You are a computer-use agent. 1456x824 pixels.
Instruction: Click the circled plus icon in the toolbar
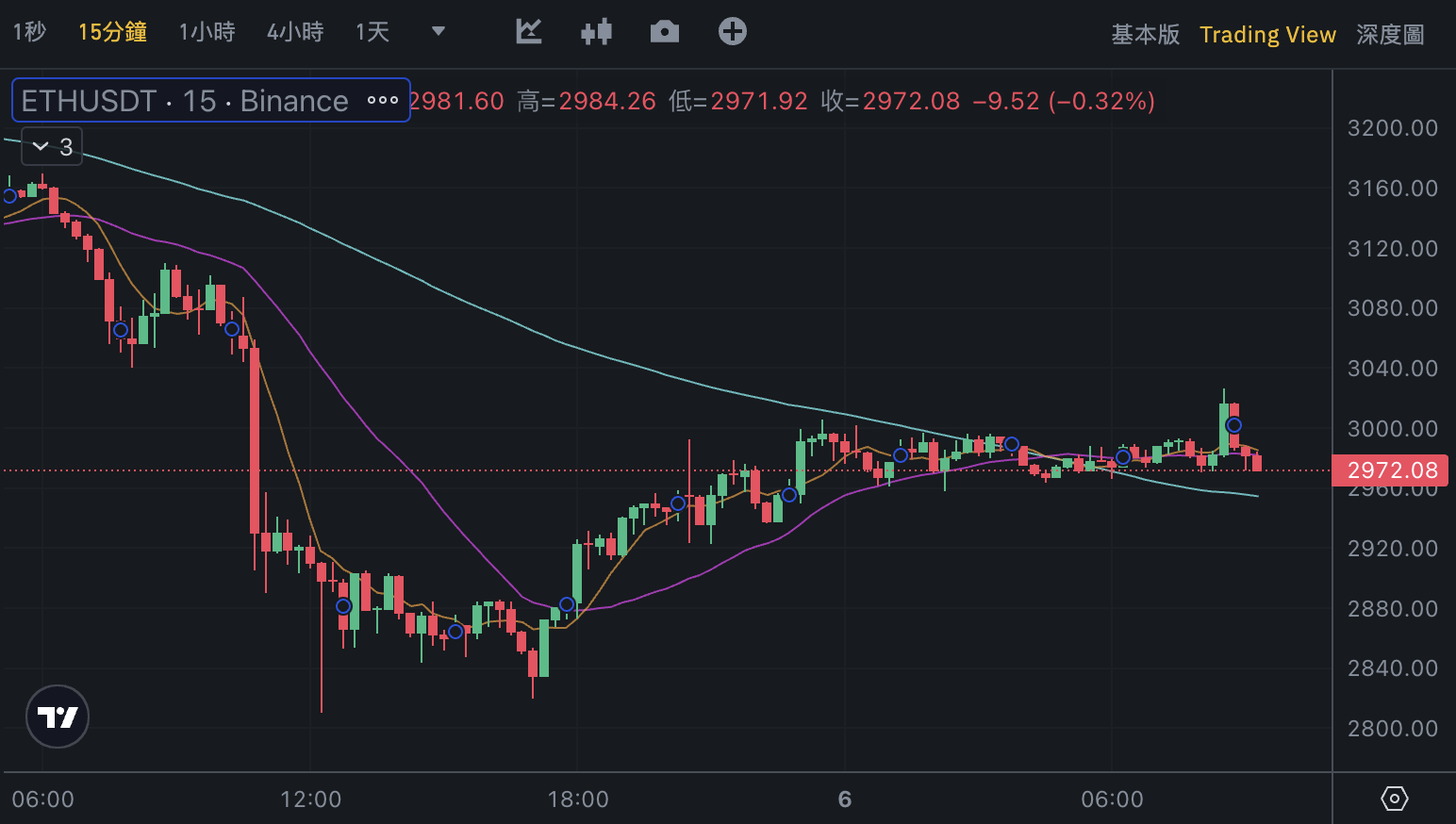point(733,32)
